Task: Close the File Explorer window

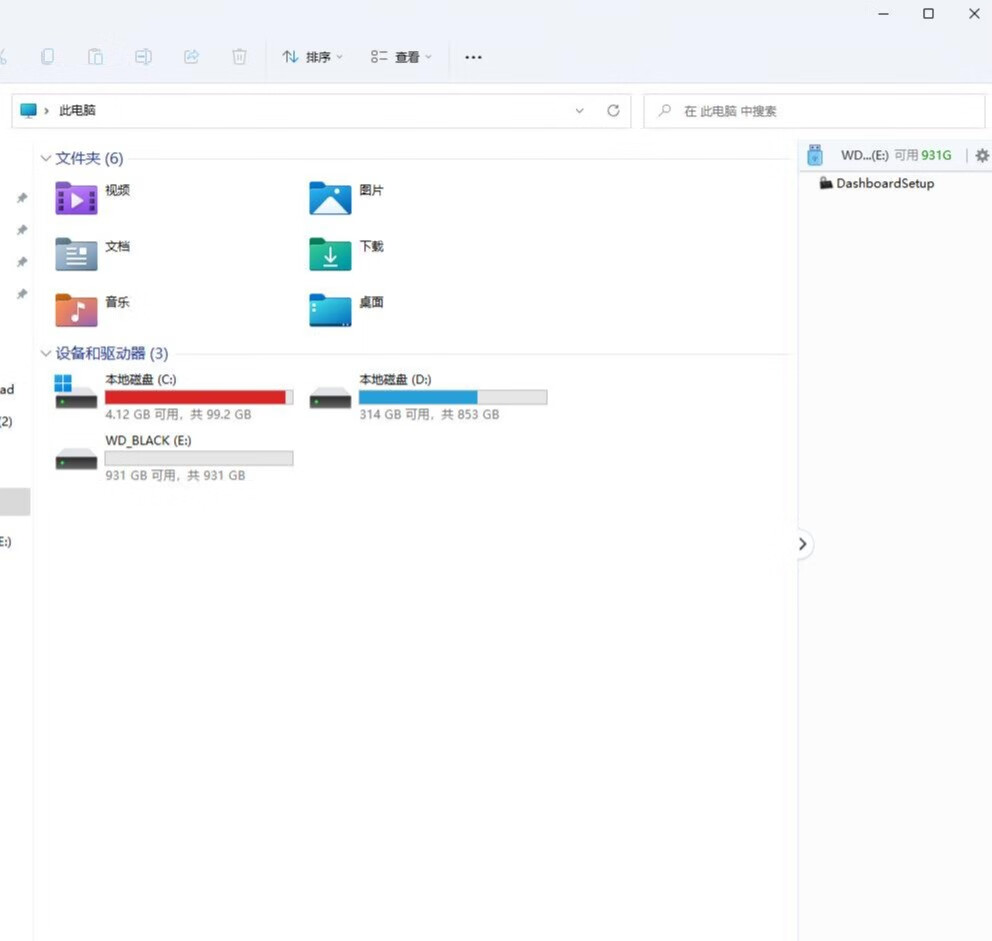Action: [x=974, y=13]
